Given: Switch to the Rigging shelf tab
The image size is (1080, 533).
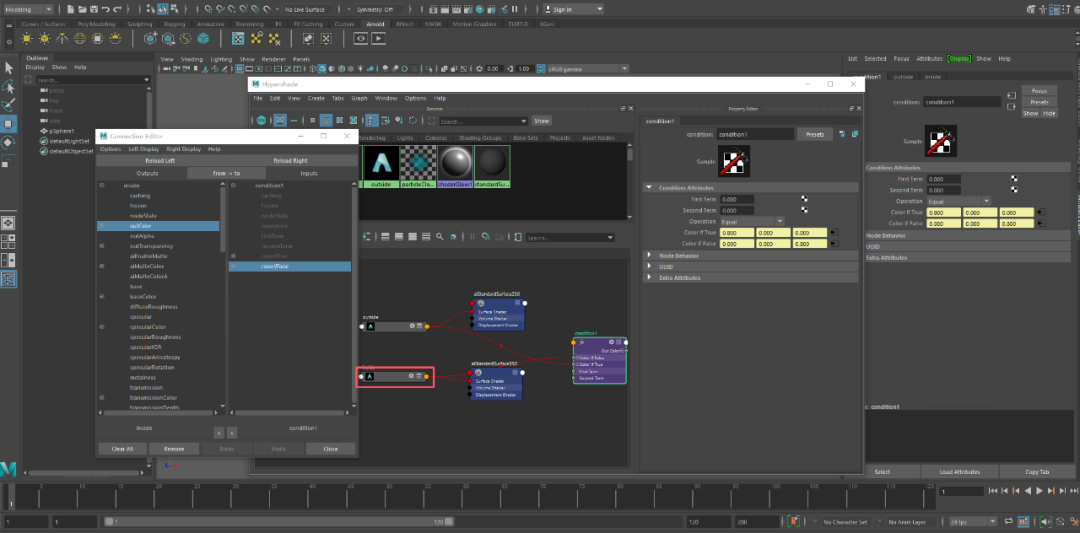Looking at the screenshot, I should (x=174, y=23).
